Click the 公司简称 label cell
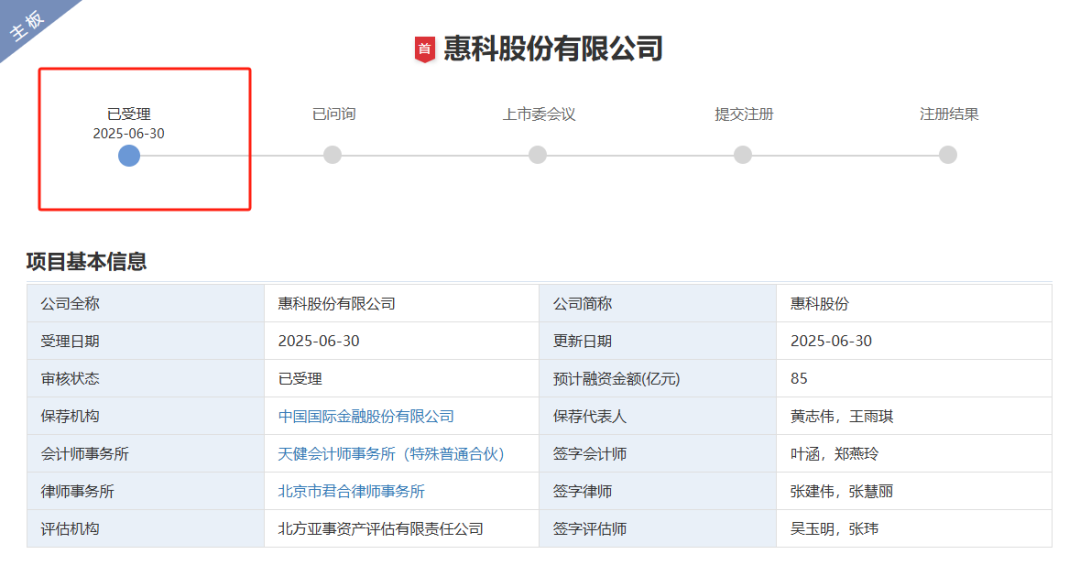The image size is (1080, 576). point(658,304)
